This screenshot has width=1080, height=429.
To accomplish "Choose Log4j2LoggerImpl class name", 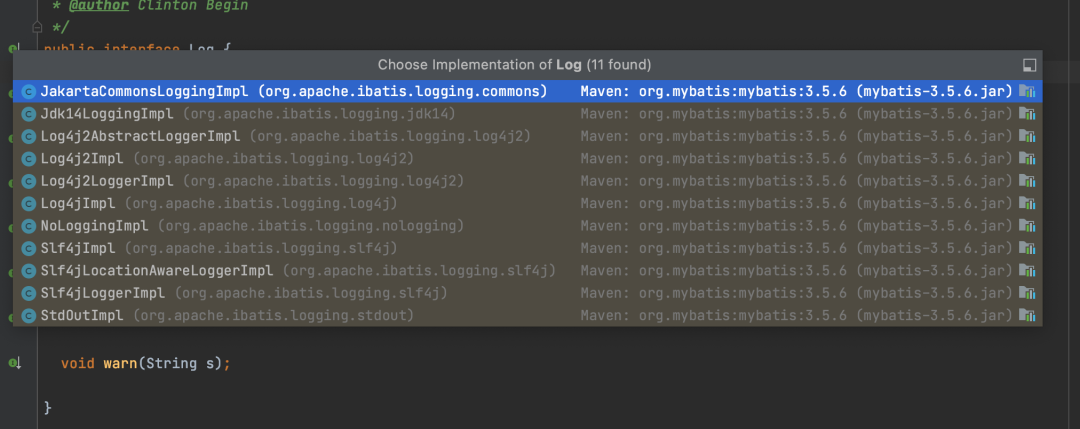I will pos(107,181).
